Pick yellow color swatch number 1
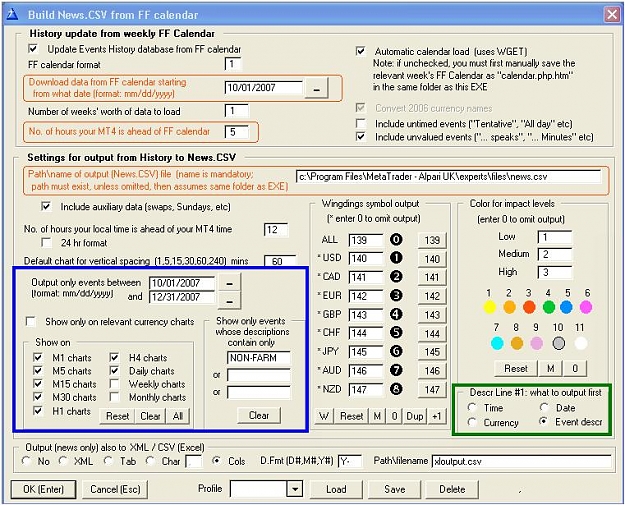The width and height of the screenshot is (625, 505). click(489, 307)
